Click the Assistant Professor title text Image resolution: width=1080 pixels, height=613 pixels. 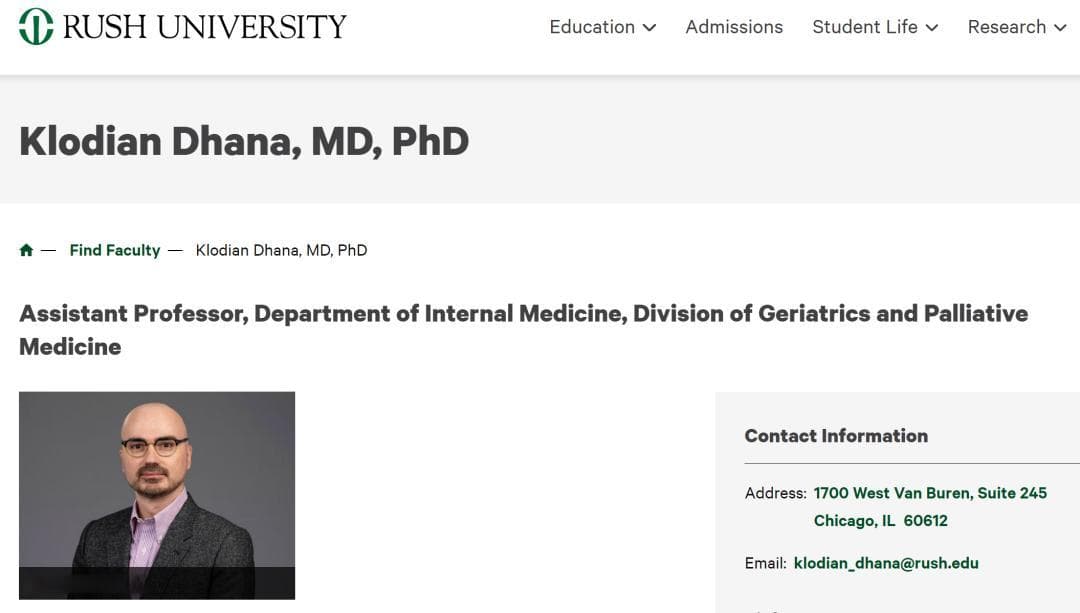click(x=523, y=330)
